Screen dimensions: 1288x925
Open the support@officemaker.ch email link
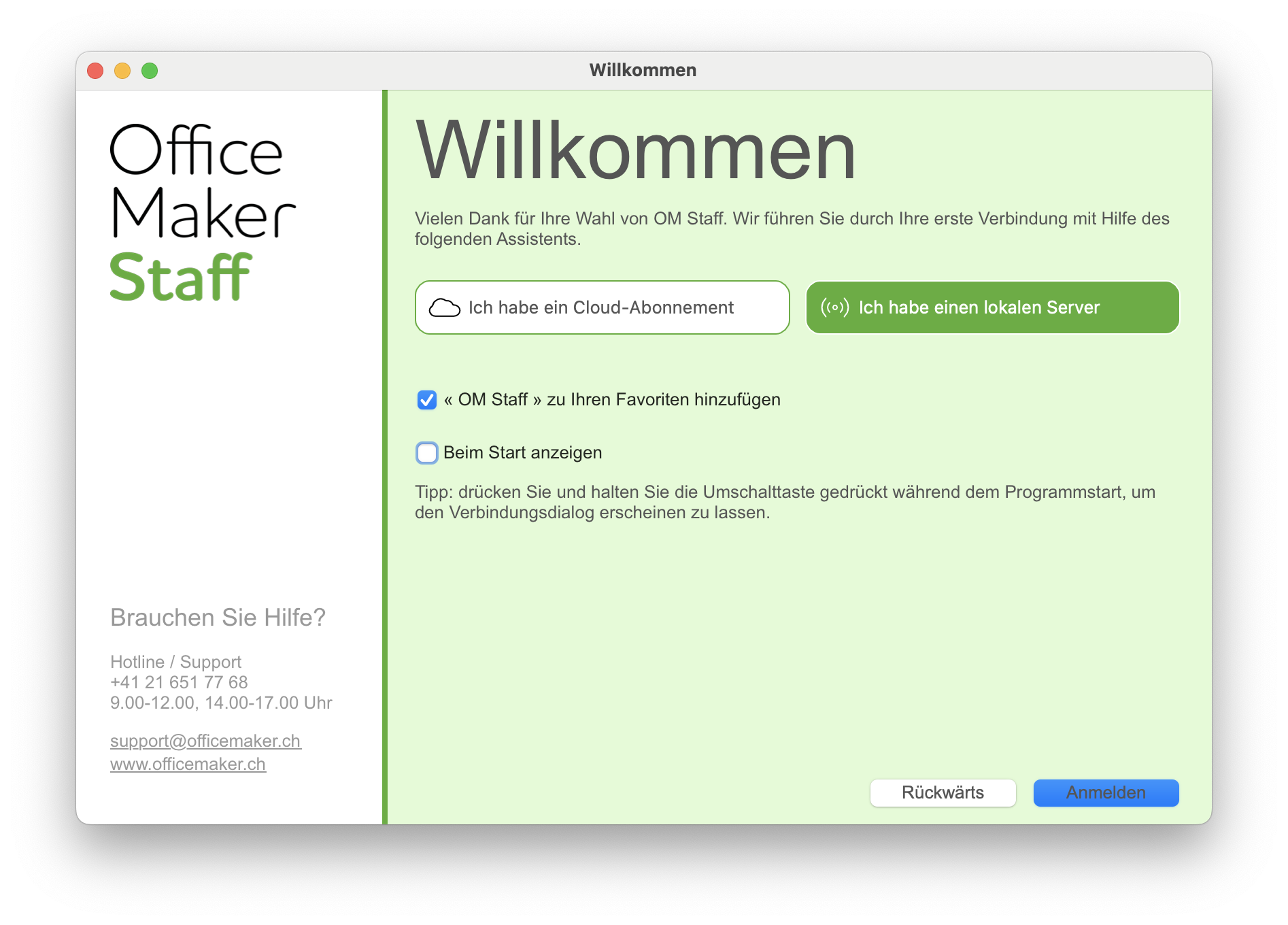pos(205,741)
